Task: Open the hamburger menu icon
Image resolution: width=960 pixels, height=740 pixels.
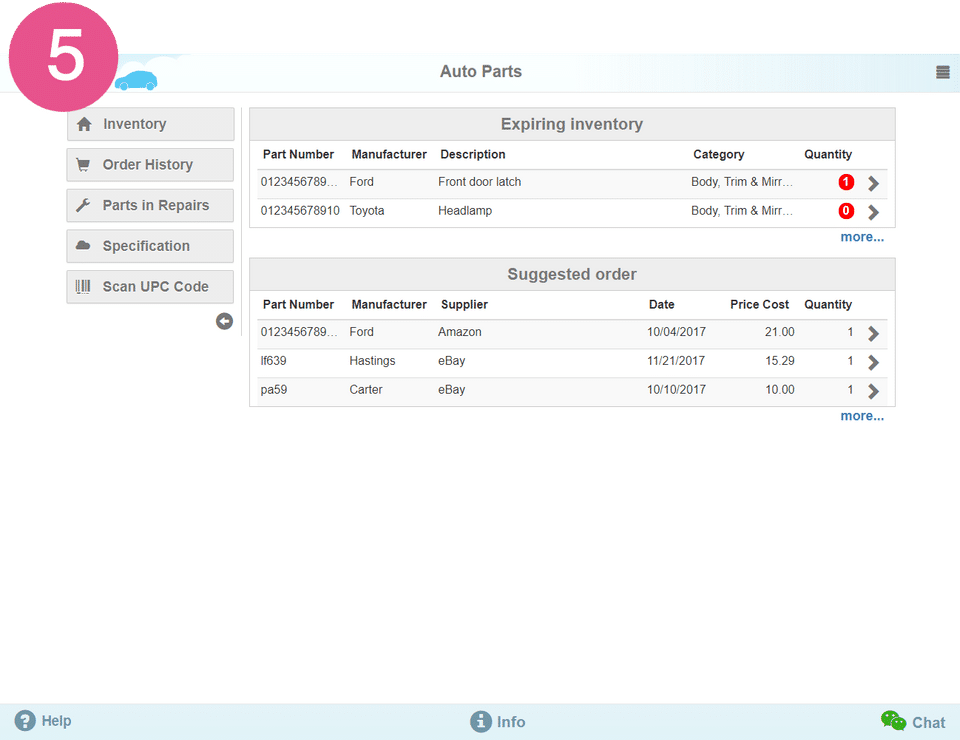Action: (x=942, y=72)
